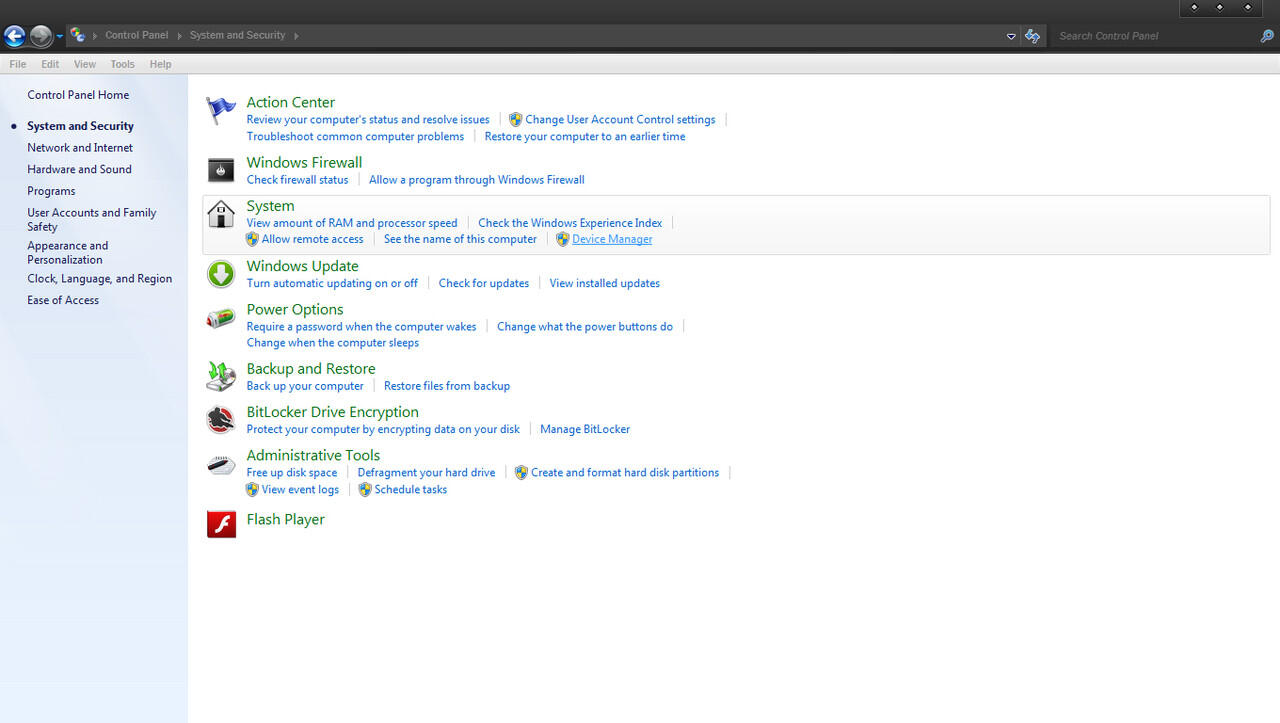Click the shield icon beside Create and format partitions

point(521,472)
